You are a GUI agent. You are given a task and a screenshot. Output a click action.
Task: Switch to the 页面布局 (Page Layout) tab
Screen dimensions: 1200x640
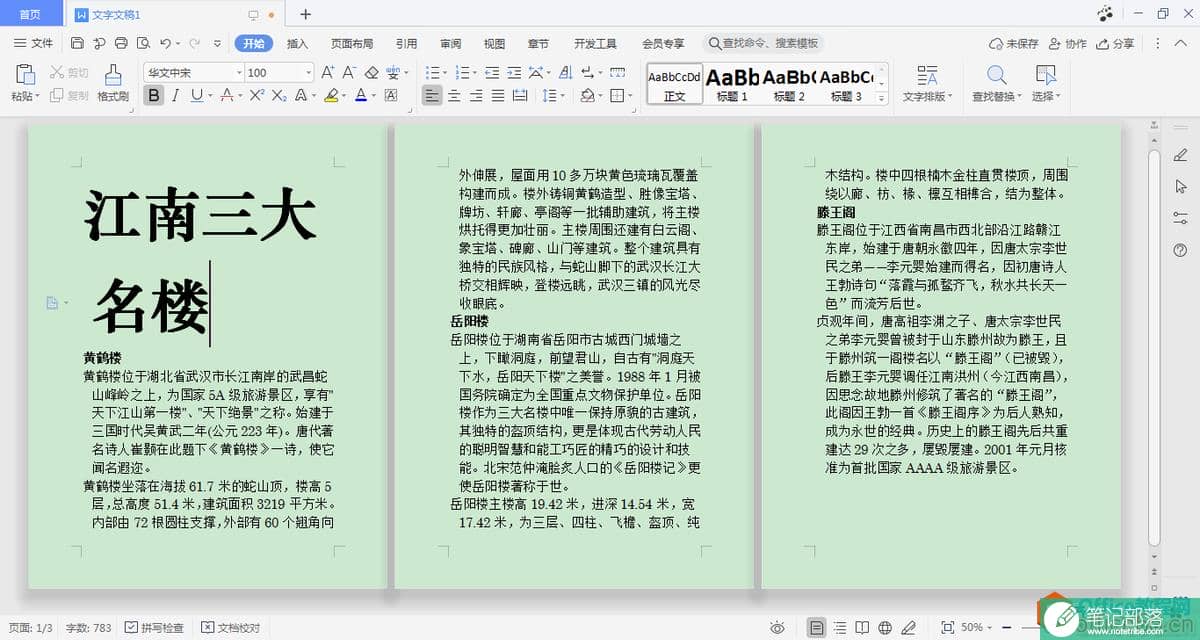coord(352,43)
